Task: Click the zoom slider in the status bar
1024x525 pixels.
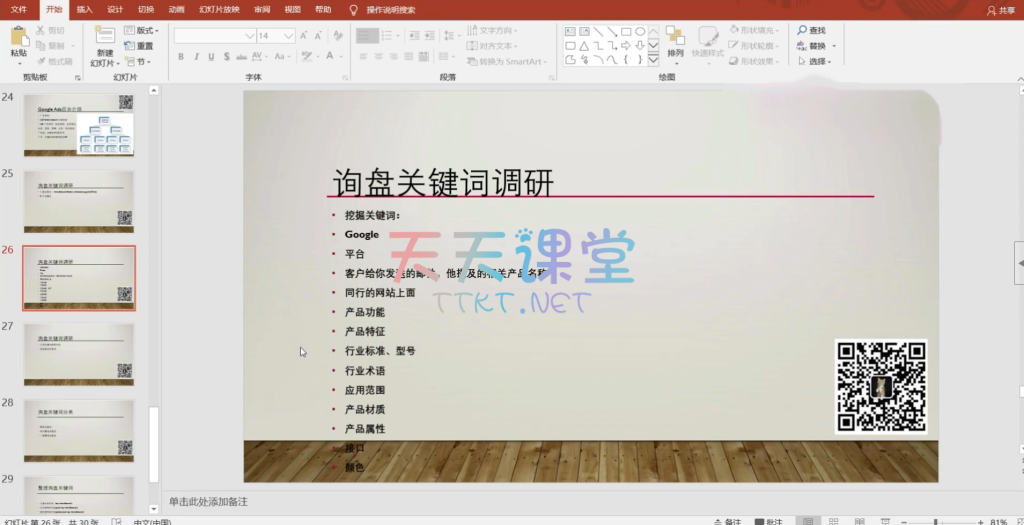Action: tap(935, 521)
